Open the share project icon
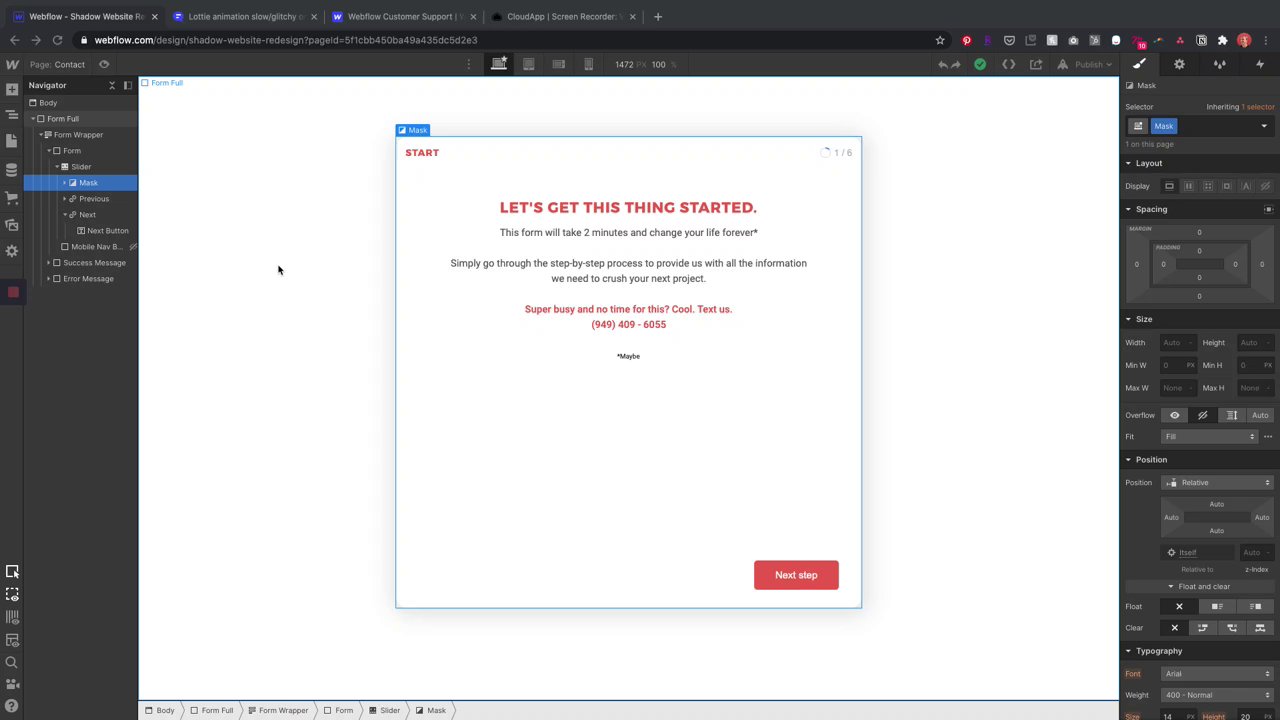1280x720 pixels. (1036, 64)
